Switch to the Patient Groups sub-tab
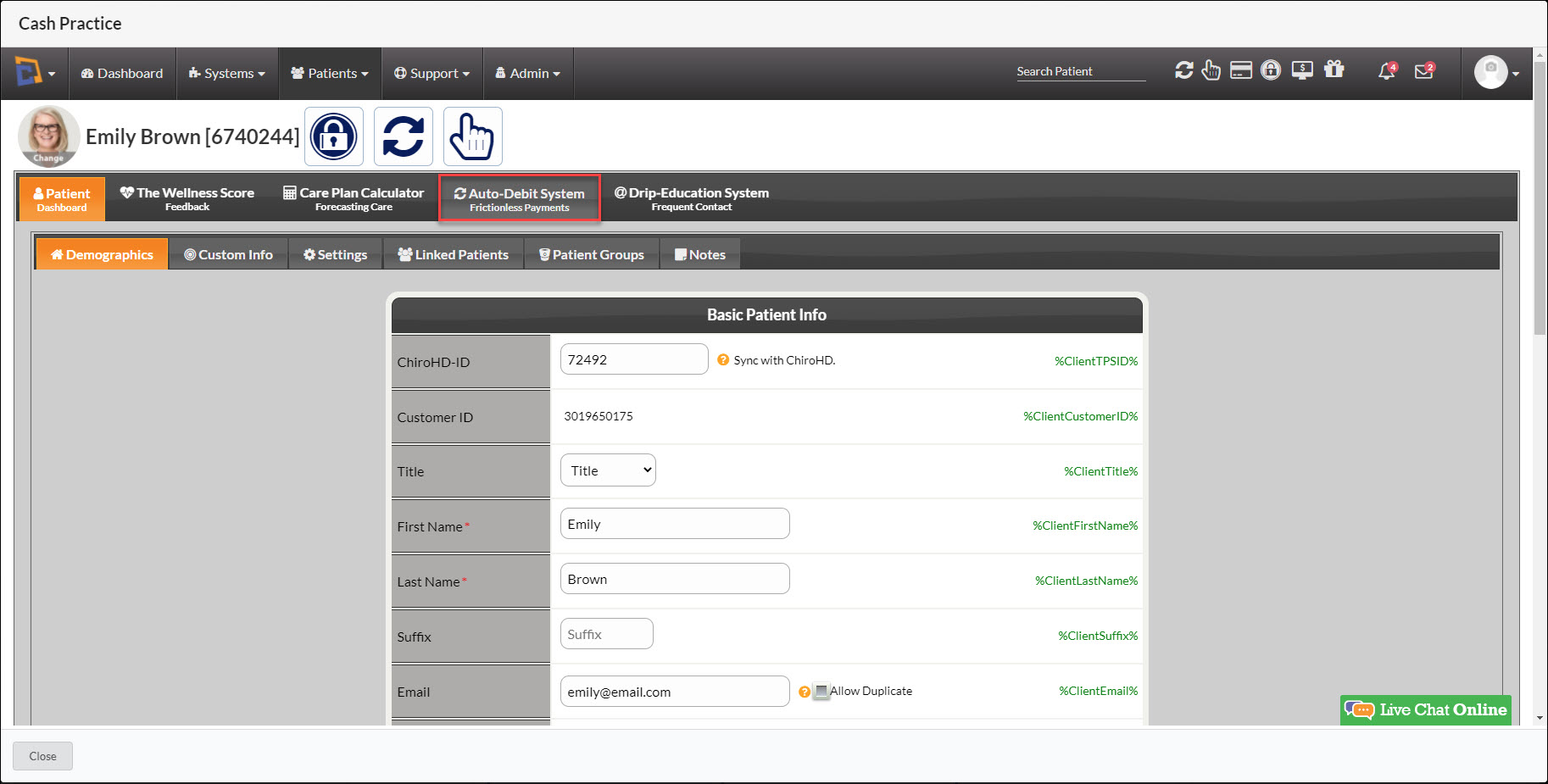The height and width of the screenshot is (784, 1548). (592, 254)
